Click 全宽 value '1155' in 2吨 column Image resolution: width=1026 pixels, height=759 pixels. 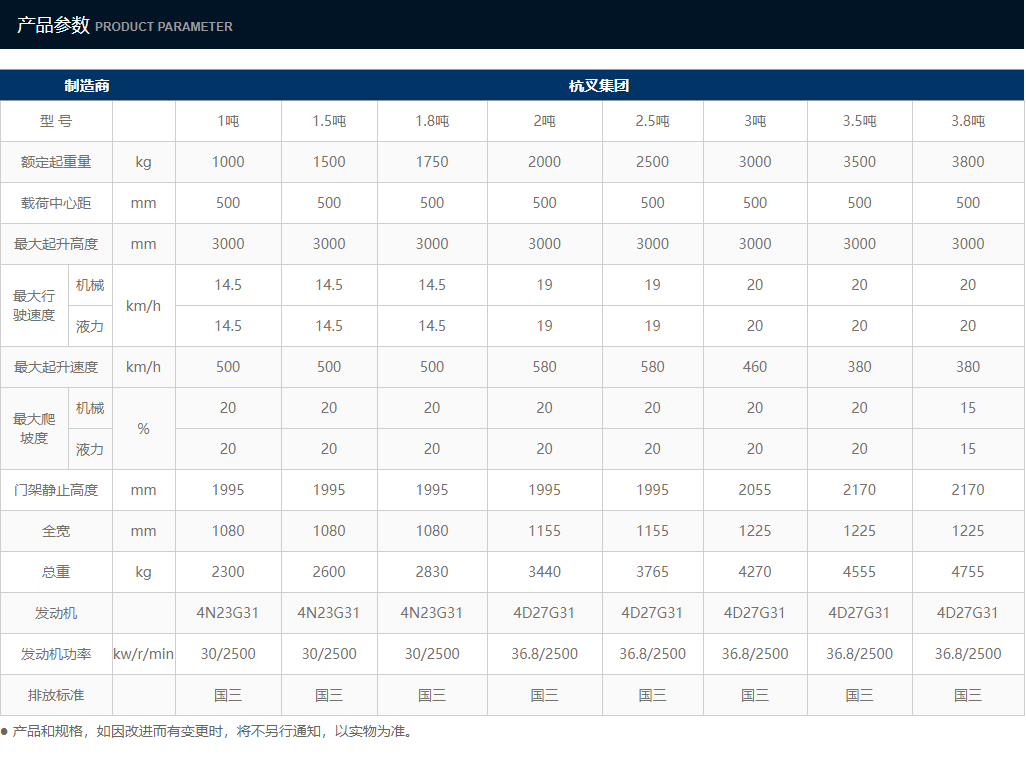coord(544,531)
